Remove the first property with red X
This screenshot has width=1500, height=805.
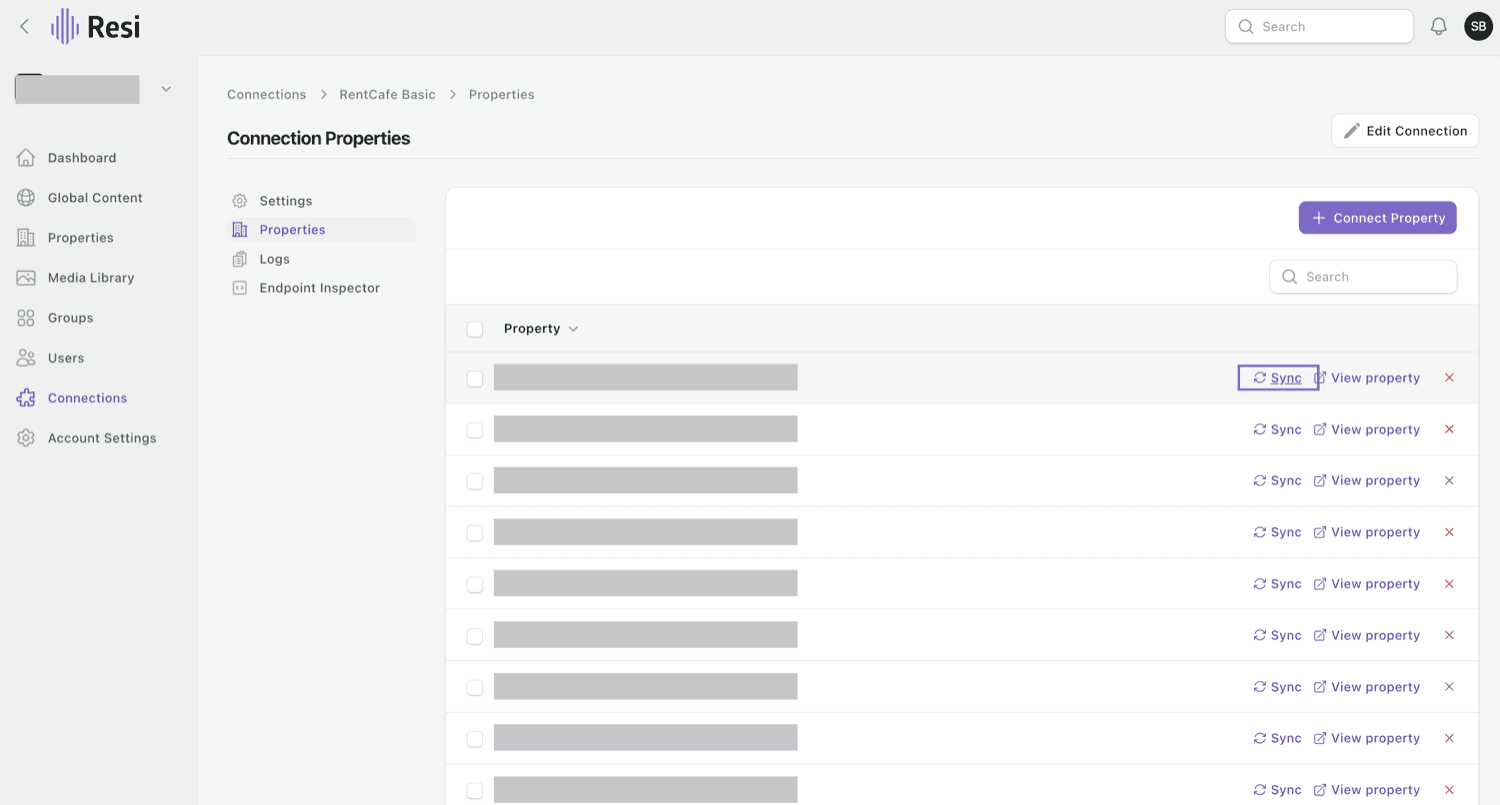point(1449,378)
